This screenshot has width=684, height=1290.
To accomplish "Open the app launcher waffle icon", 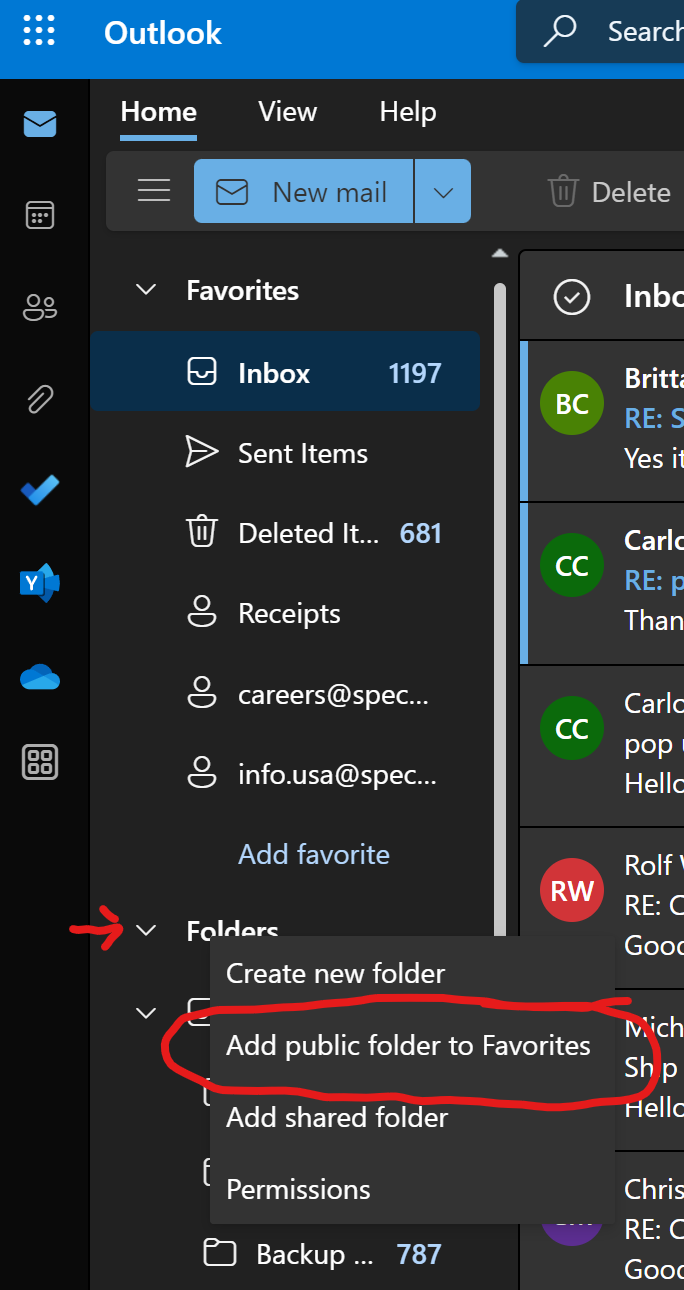I will [39, 33].
